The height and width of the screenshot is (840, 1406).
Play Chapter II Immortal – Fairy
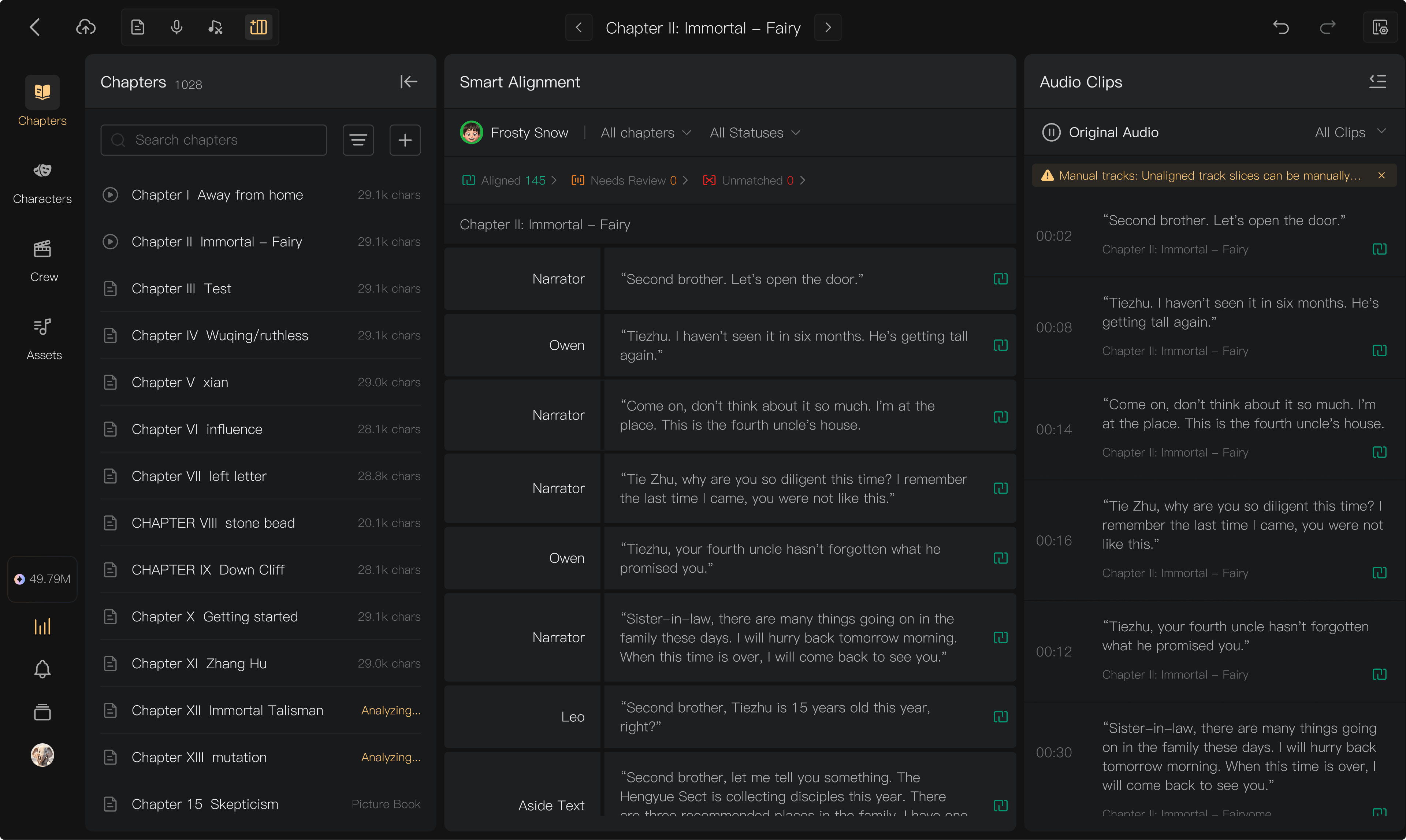(110, 242)
